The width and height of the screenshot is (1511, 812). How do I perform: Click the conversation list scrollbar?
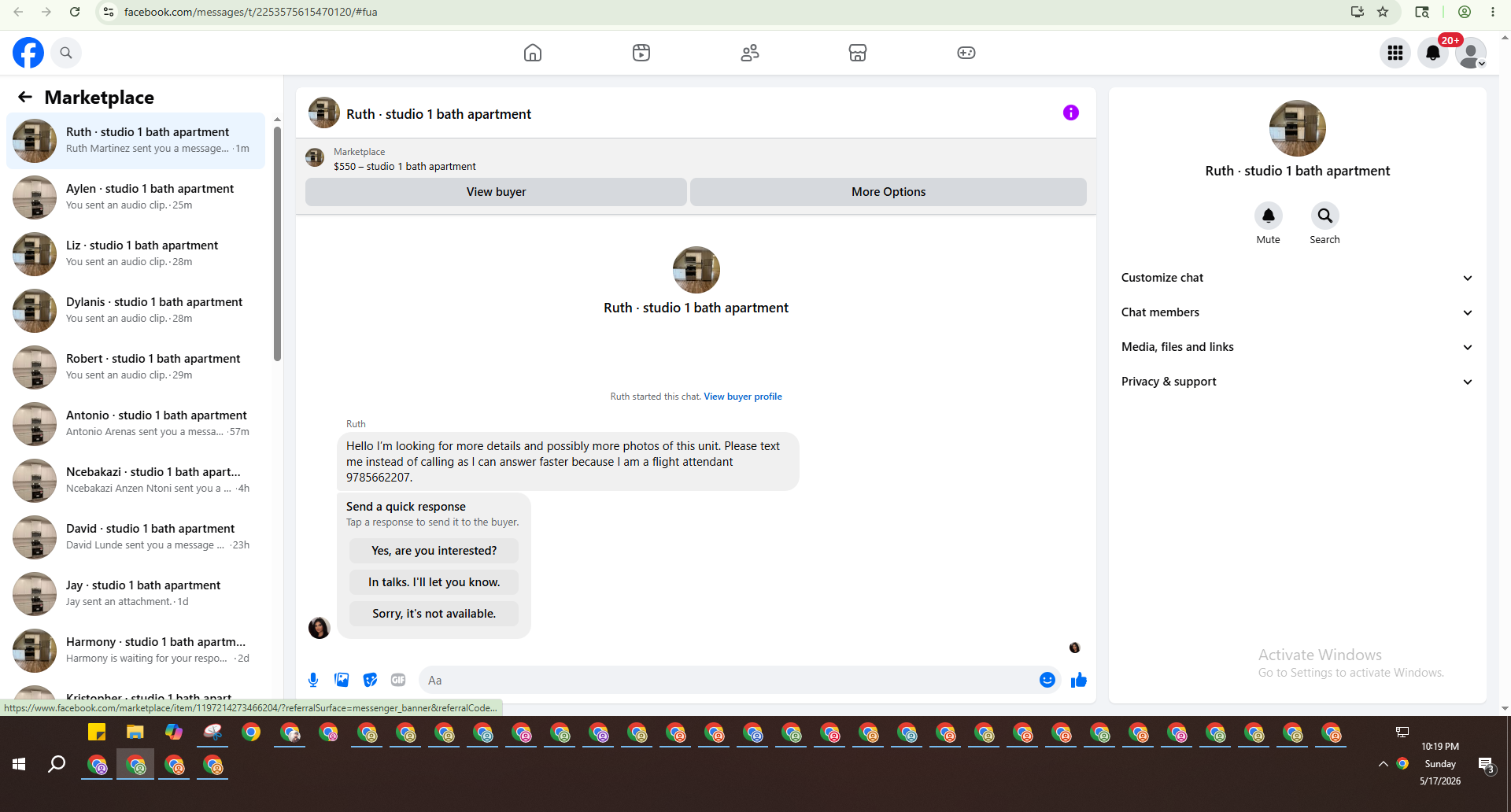pos(277,244)
